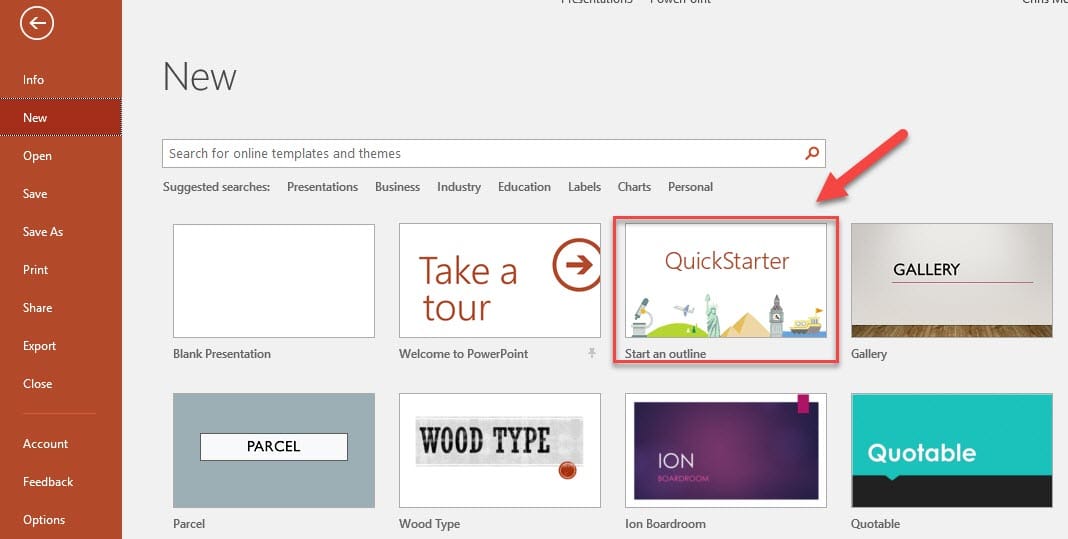The height and width of the screenshot is (539, 1068).
Task: Select New in the backstage menu
Action: click(x=61, y=117)
